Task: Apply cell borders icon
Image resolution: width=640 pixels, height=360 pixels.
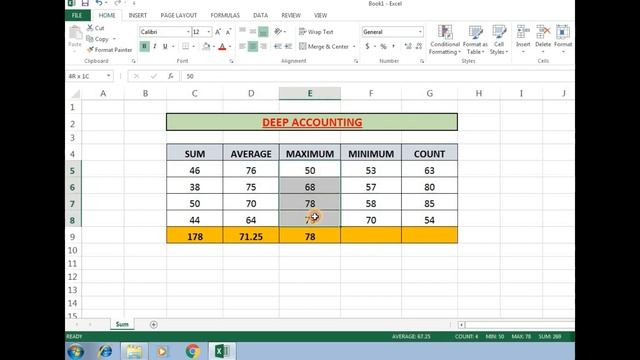Action: tap(185, 47)
